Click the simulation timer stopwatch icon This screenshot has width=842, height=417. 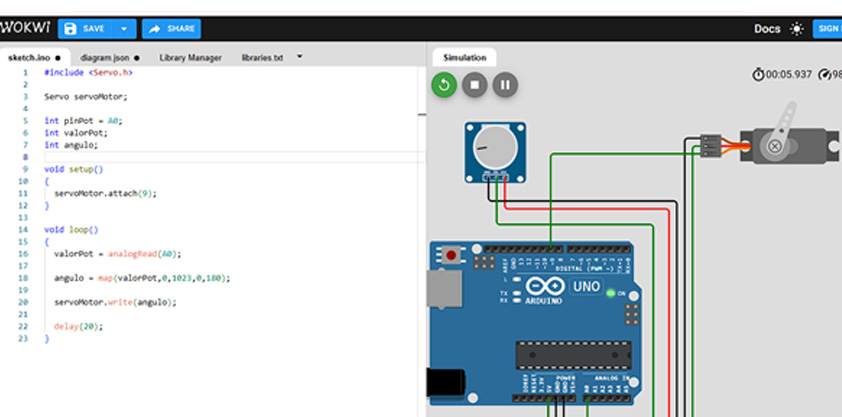coord(758,75)
